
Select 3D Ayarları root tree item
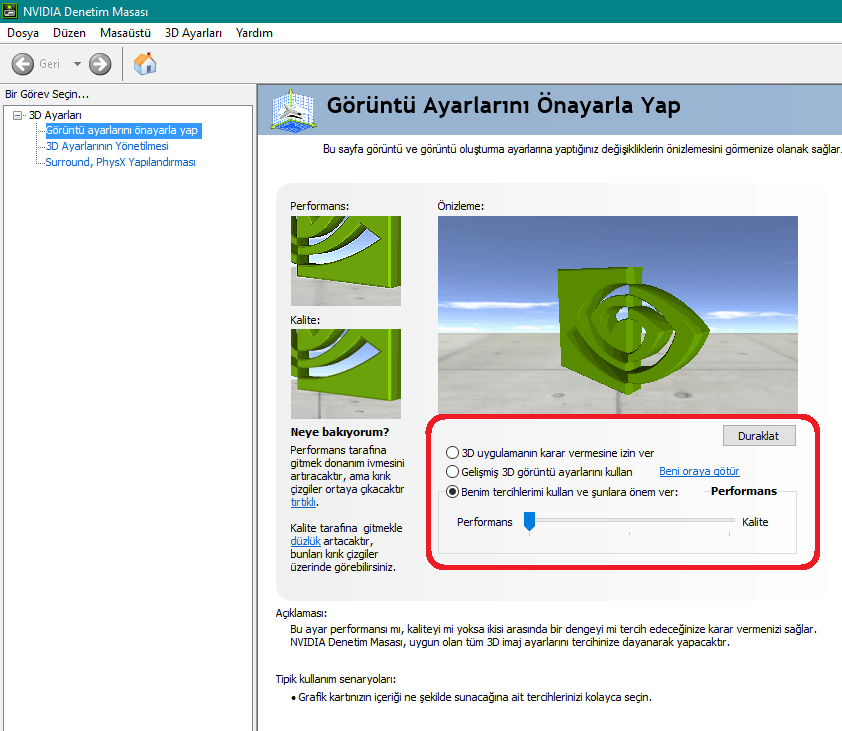pyautogui.click(x=55, y=115)
